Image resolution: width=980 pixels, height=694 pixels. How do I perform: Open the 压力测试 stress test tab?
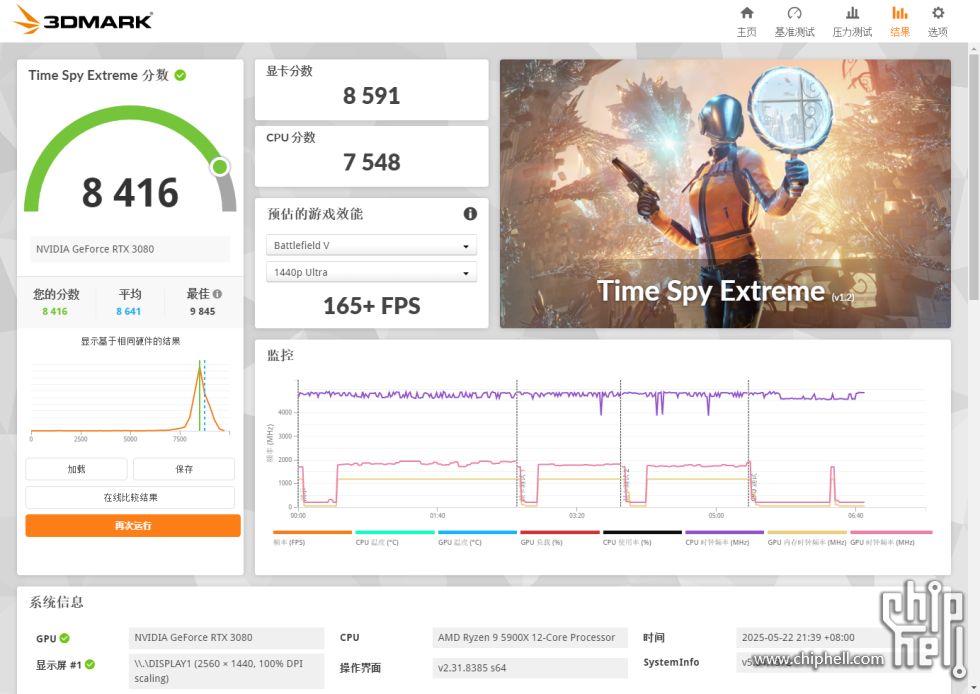click(852, 21)
